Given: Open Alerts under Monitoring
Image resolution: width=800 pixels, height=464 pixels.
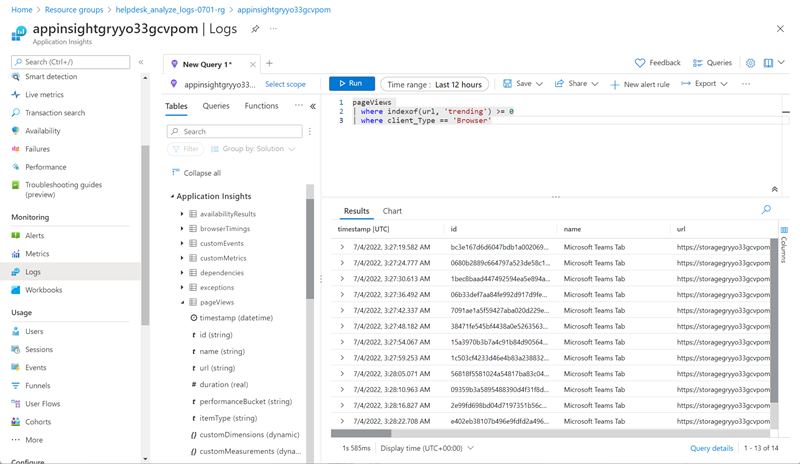Looking at the screenshot, I should (35, 235).
